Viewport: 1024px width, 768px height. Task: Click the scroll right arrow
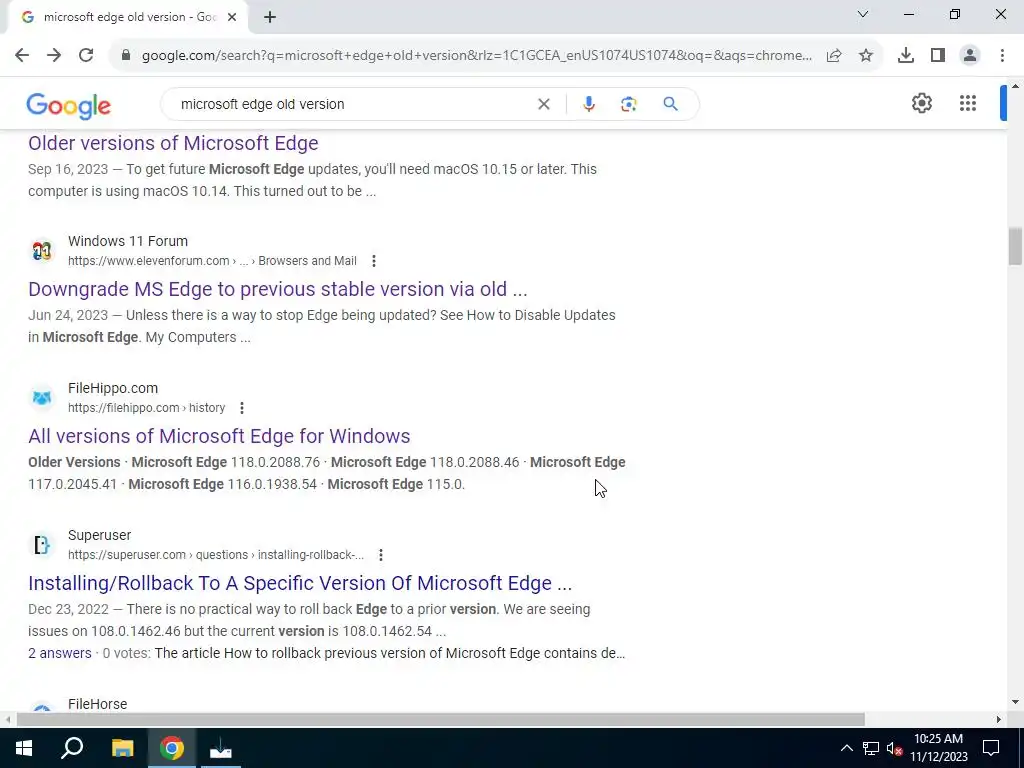(x=999, y=720)
